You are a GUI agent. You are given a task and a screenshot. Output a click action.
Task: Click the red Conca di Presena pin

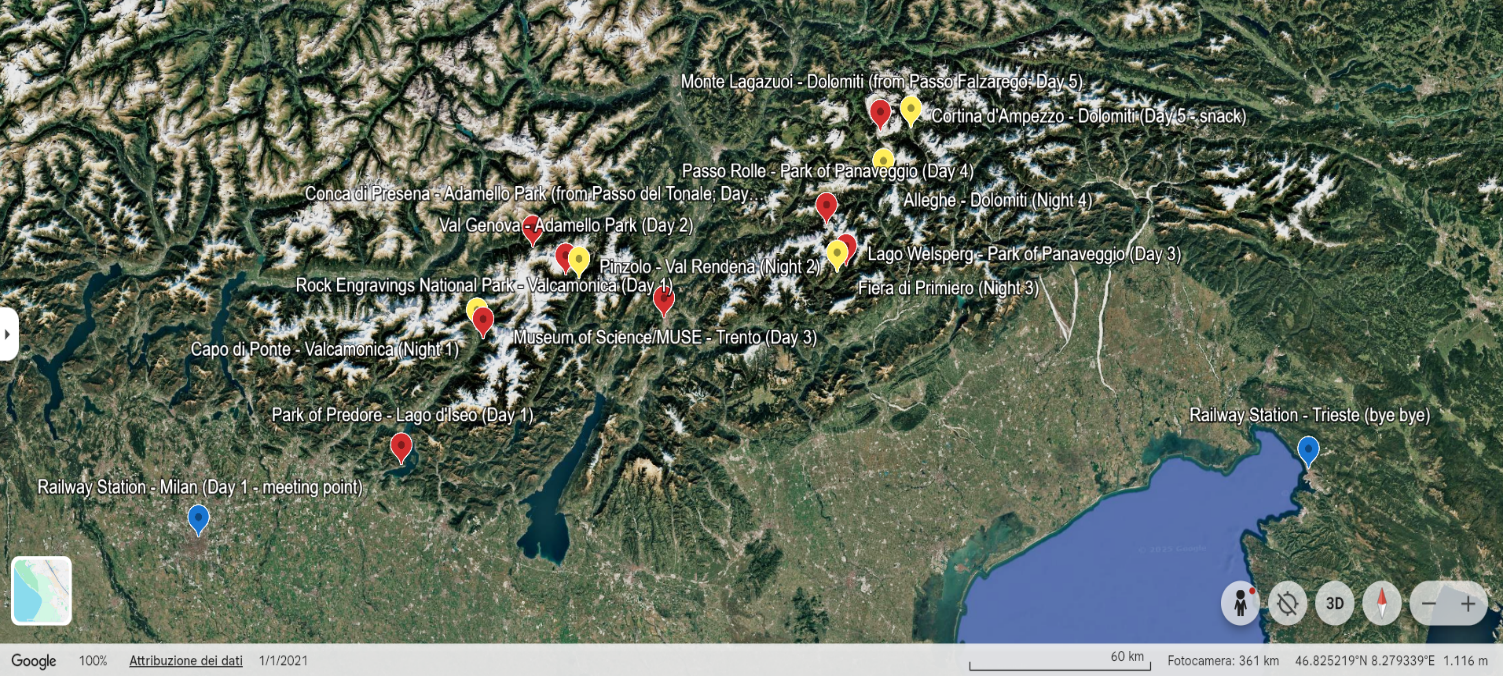click(x=532, y=228)
